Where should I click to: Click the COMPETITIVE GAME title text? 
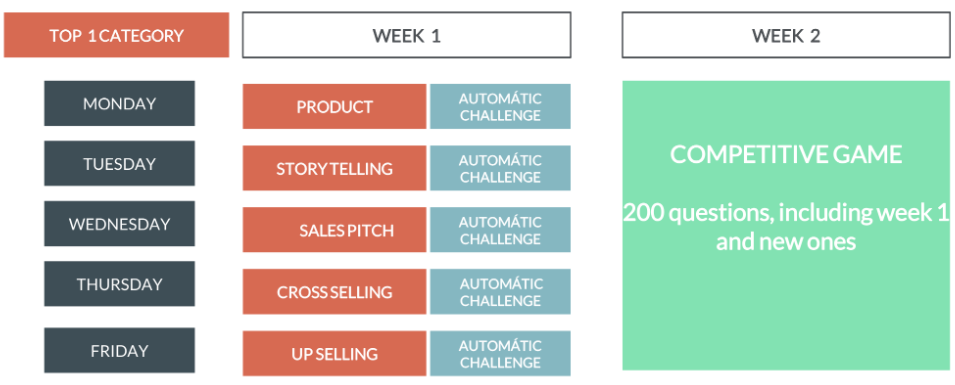(x=786, y=154)
